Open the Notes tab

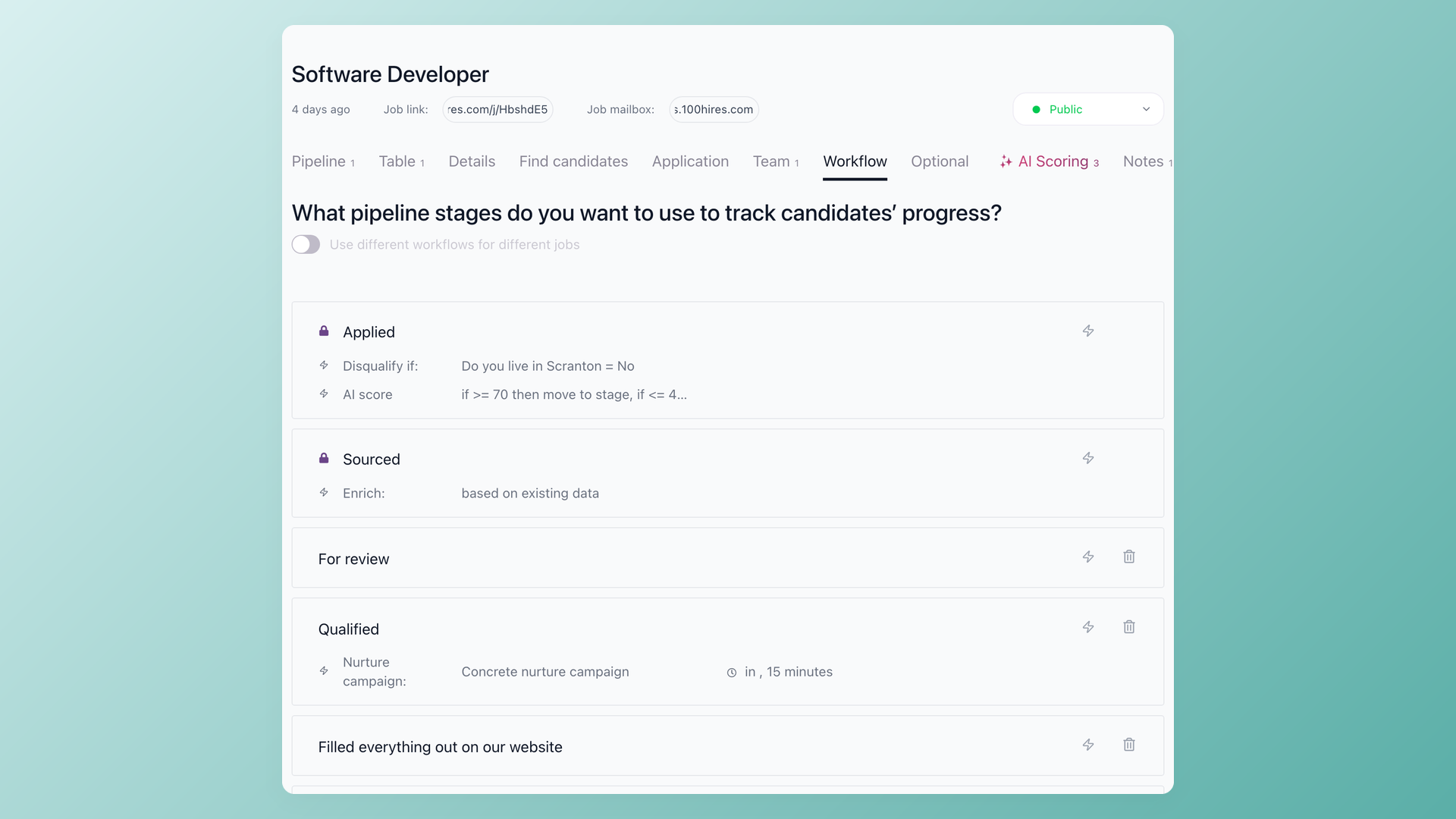[x=1147, y=162]
